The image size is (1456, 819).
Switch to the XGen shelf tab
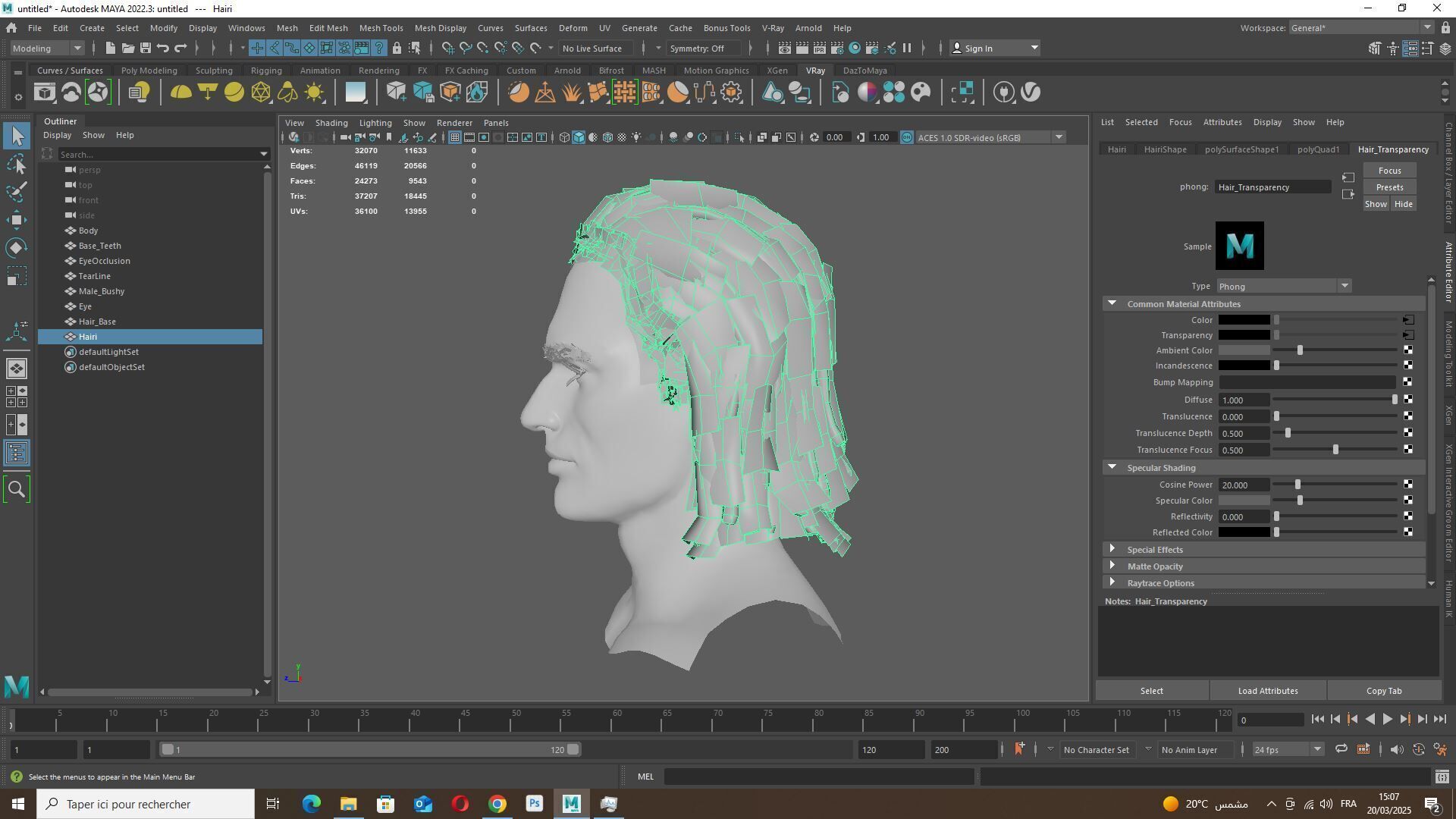(x=777, y=71)
